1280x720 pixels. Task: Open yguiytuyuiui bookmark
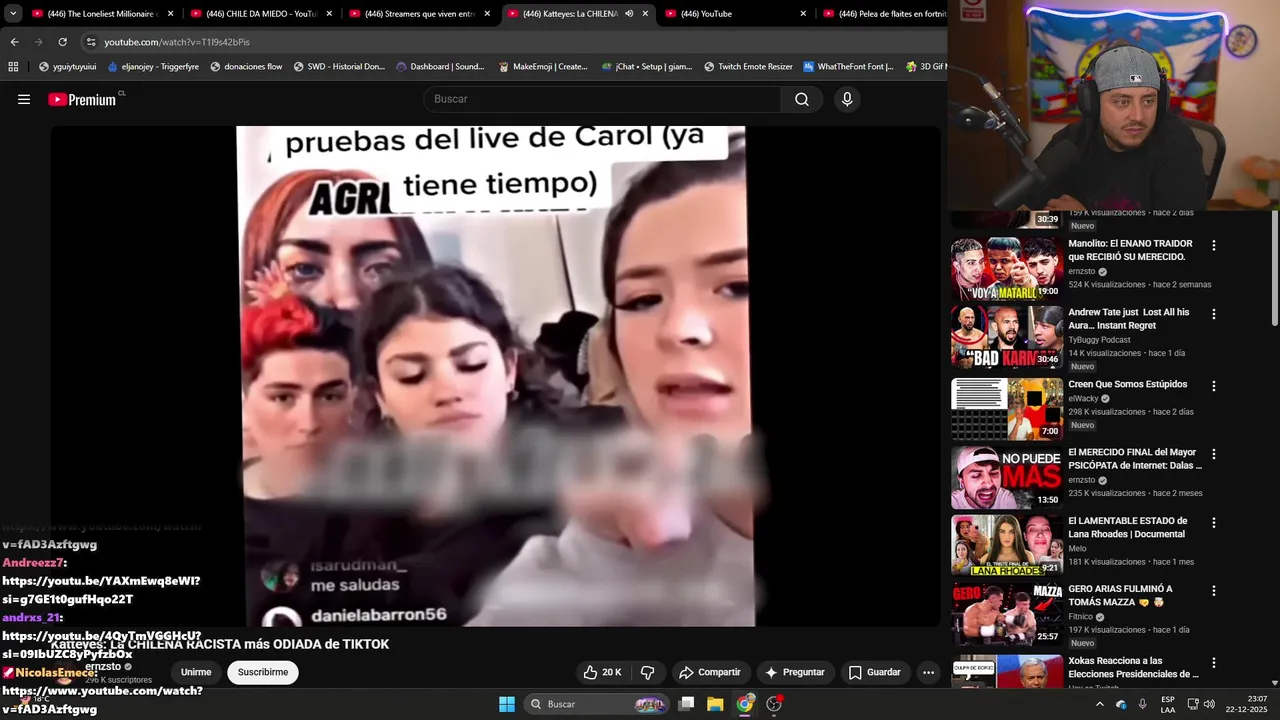67,66
